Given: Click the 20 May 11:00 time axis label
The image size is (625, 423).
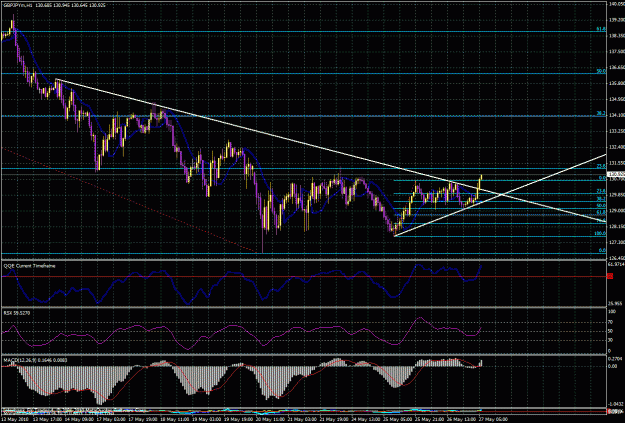Looking at the screenshot, I should [x=270, y=420].
